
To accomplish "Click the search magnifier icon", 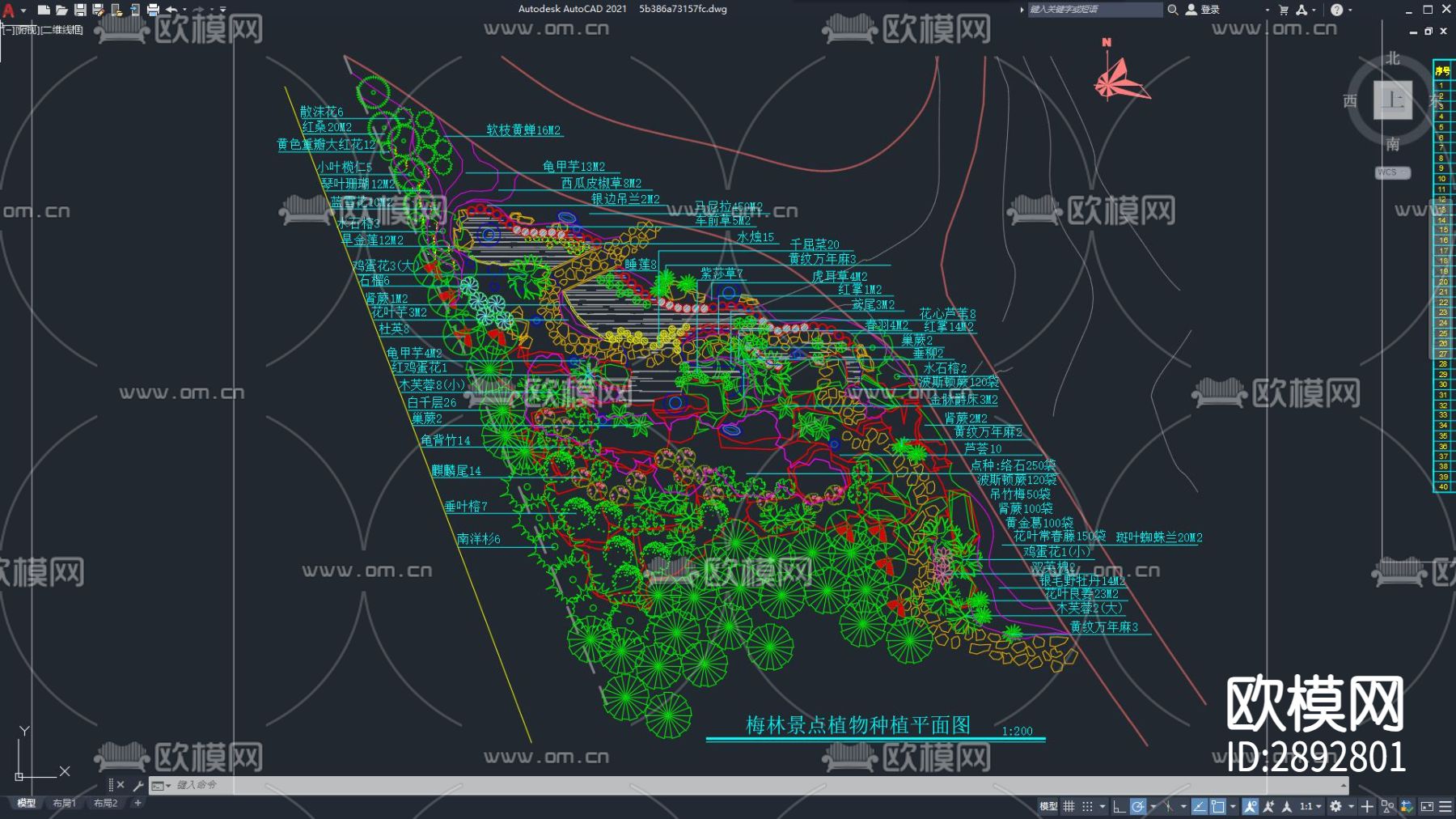I will [1172, 10].
